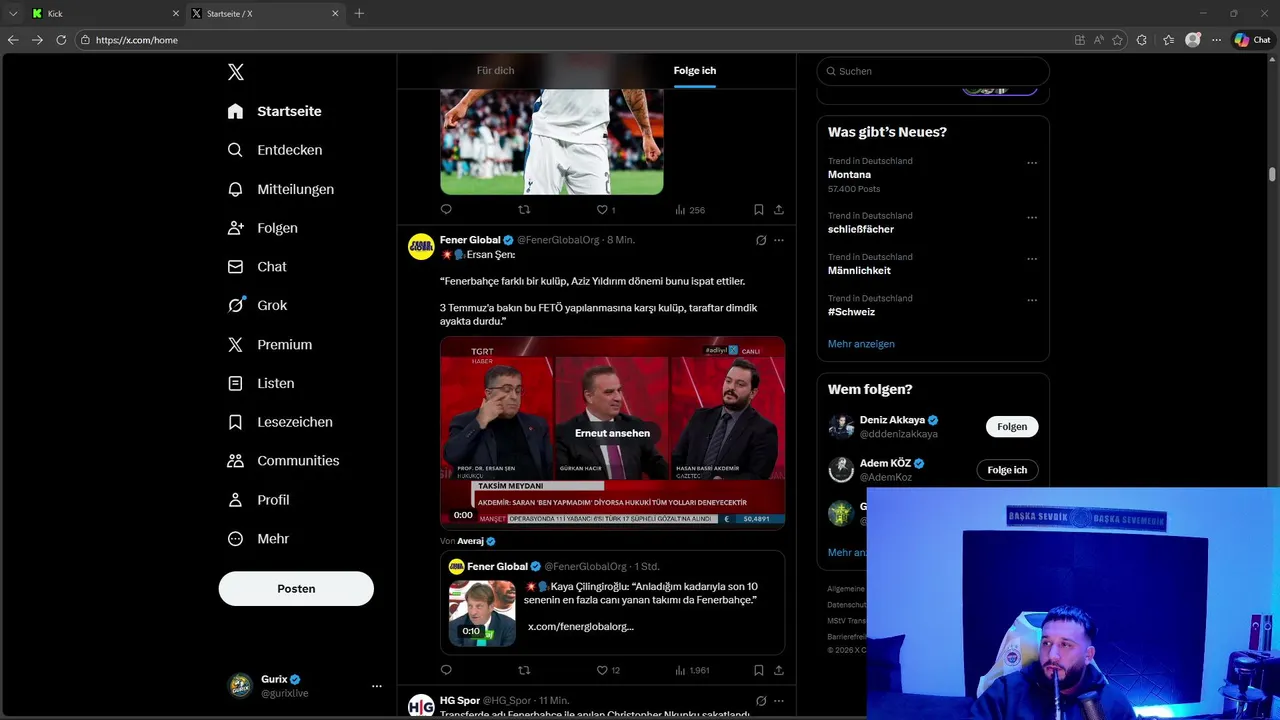
Task: Open the Männlichkeit trend
Action: tap(859, 271)
